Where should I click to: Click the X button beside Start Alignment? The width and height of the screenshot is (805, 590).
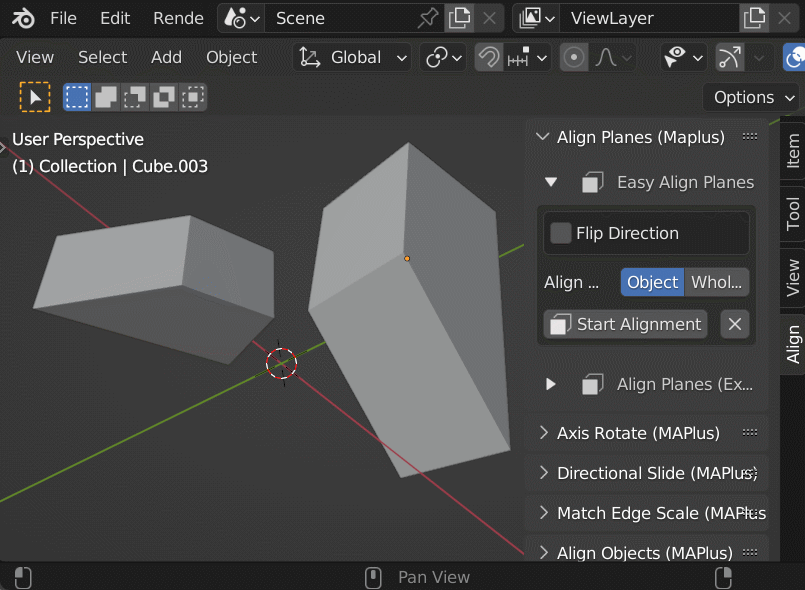(735, 324)
